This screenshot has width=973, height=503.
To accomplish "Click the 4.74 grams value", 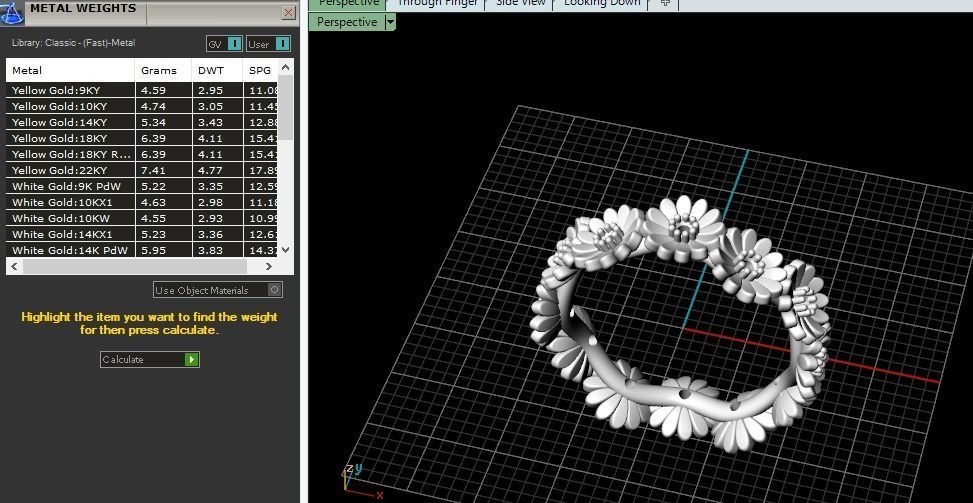I will 153,107.
